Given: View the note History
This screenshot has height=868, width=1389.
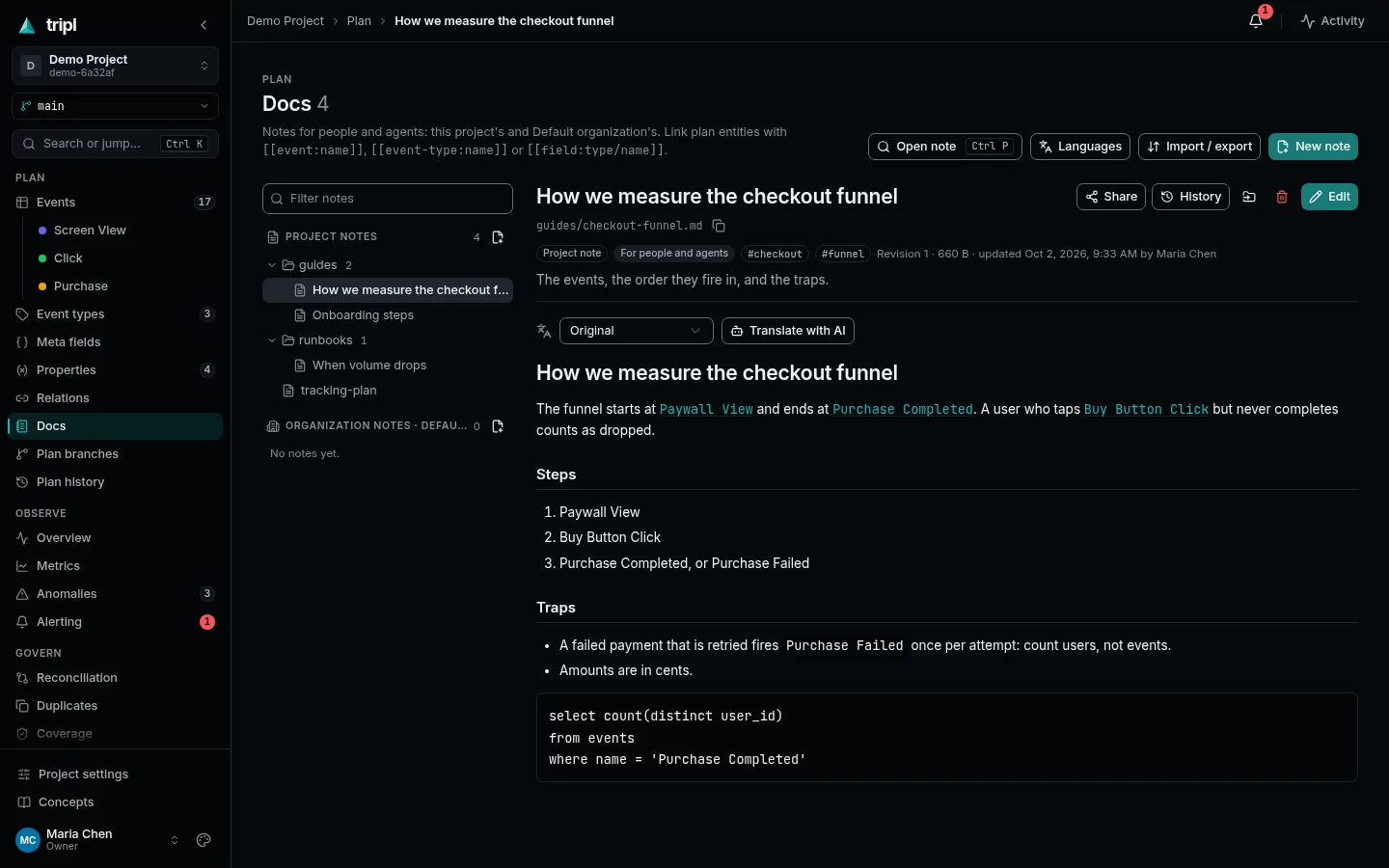Looking at the screenshot, I should point(1191,197).
